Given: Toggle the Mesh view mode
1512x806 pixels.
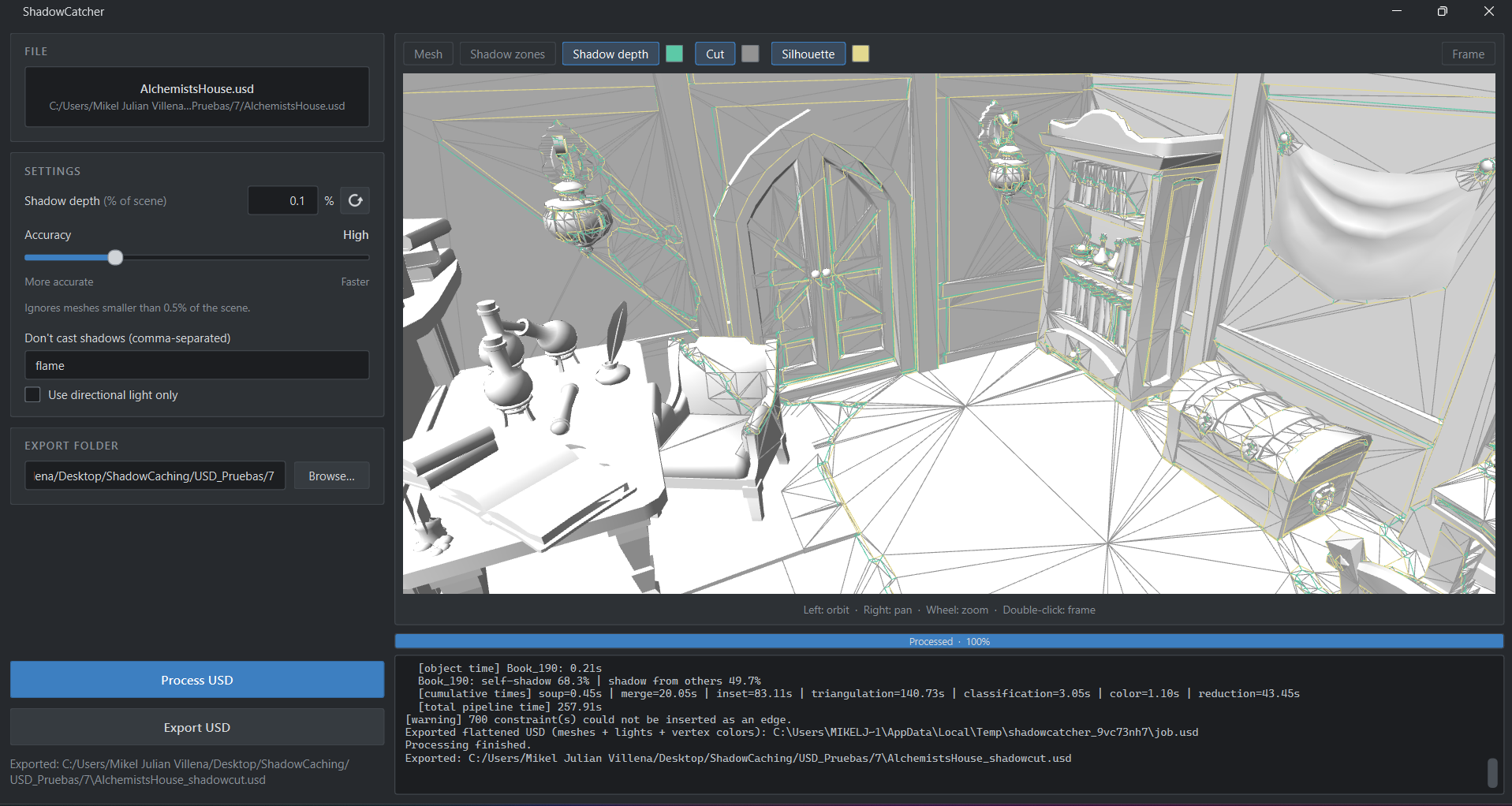Looking at the screenshot, I should [x=428, y=54].
